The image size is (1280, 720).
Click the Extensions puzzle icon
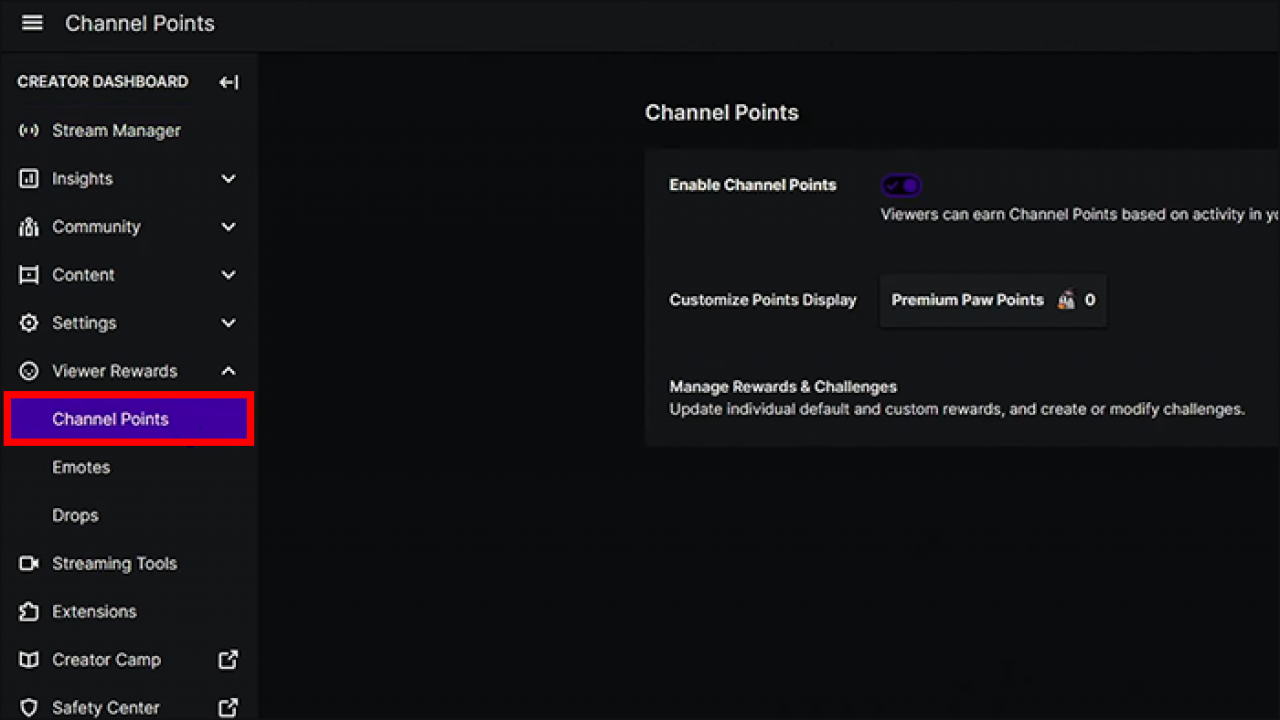click(28, 611)
